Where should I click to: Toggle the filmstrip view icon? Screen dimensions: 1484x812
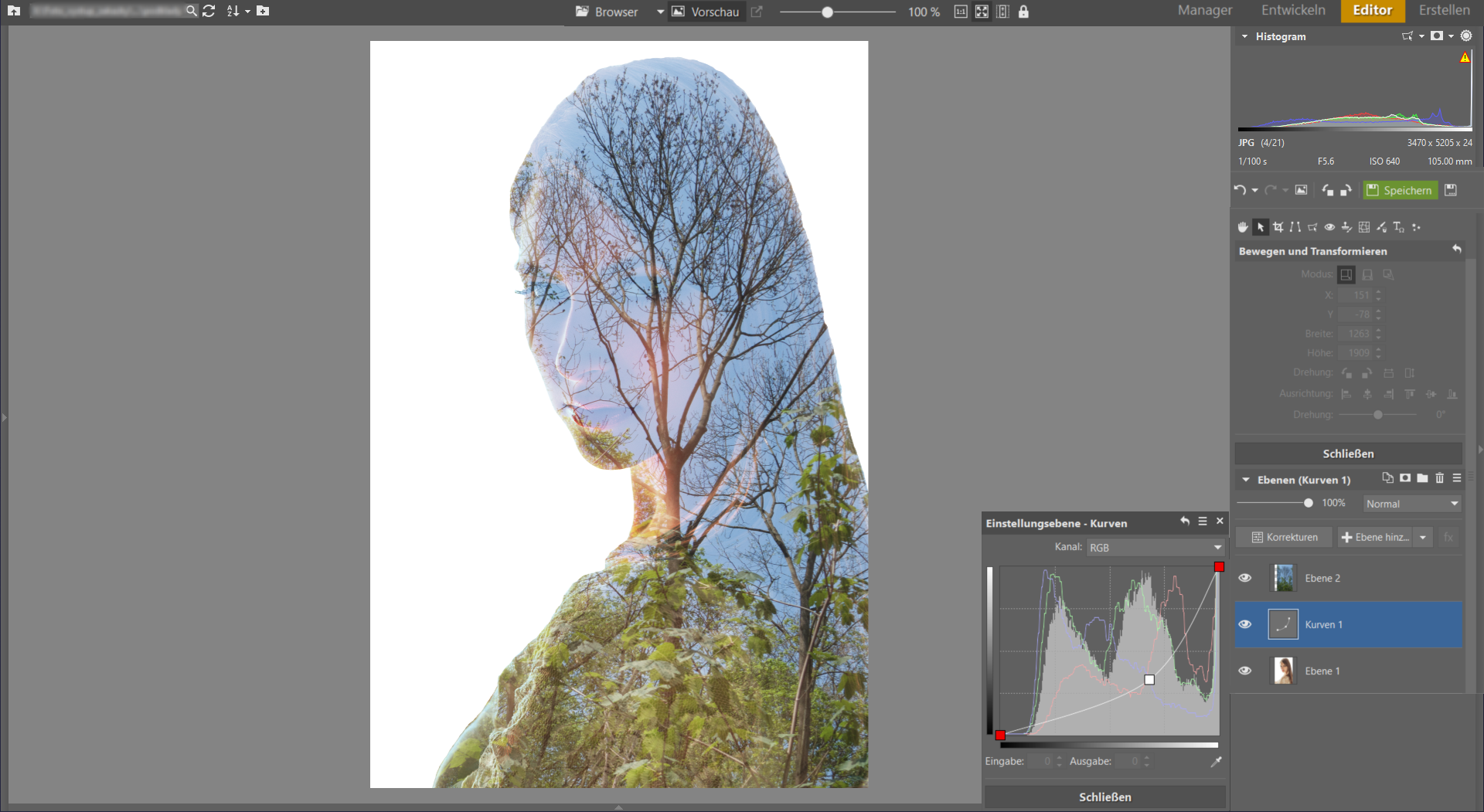[1002, 12]
